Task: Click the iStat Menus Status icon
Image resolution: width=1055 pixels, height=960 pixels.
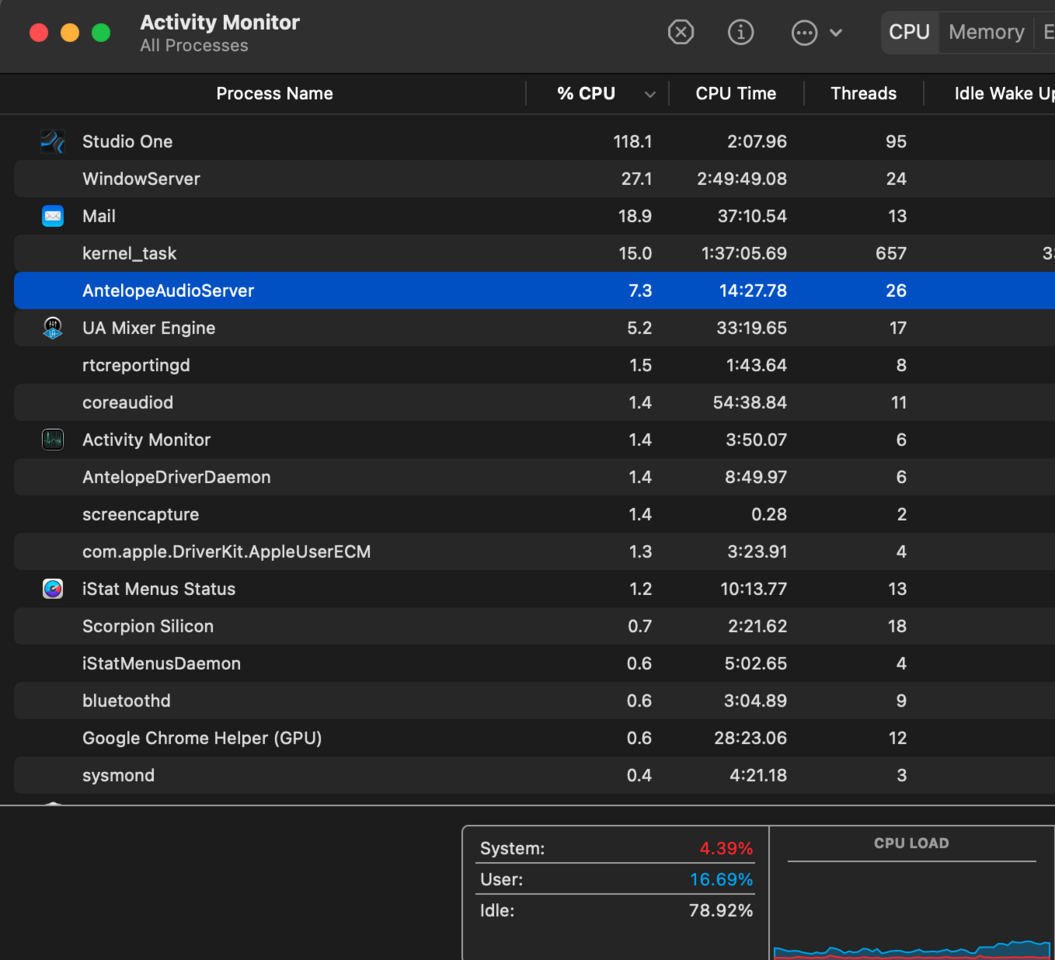Action: tap(52, 589)
